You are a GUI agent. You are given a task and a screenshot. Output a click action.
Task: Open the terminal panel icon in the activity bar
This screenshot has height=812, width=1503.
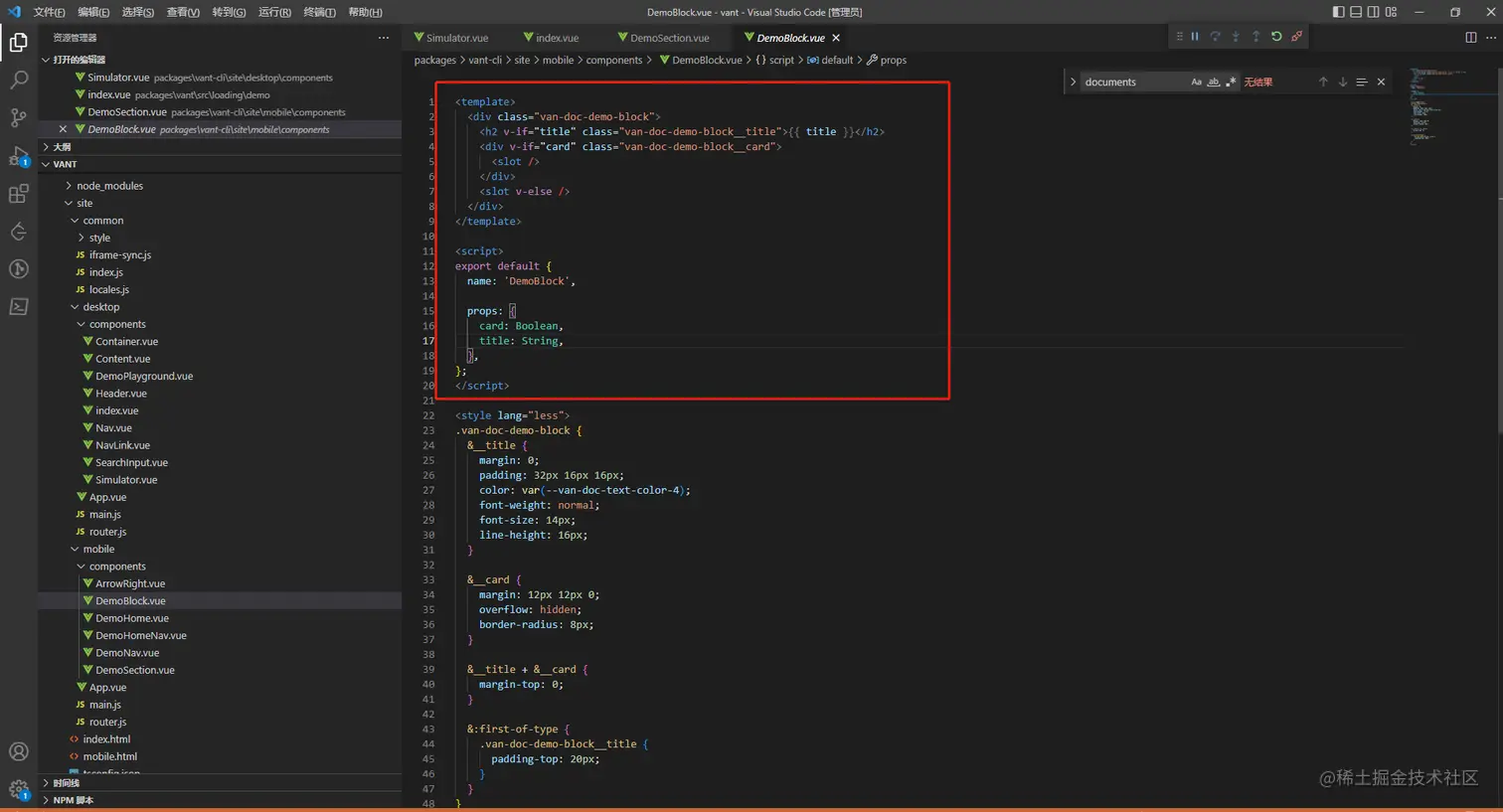pos(18,306)
